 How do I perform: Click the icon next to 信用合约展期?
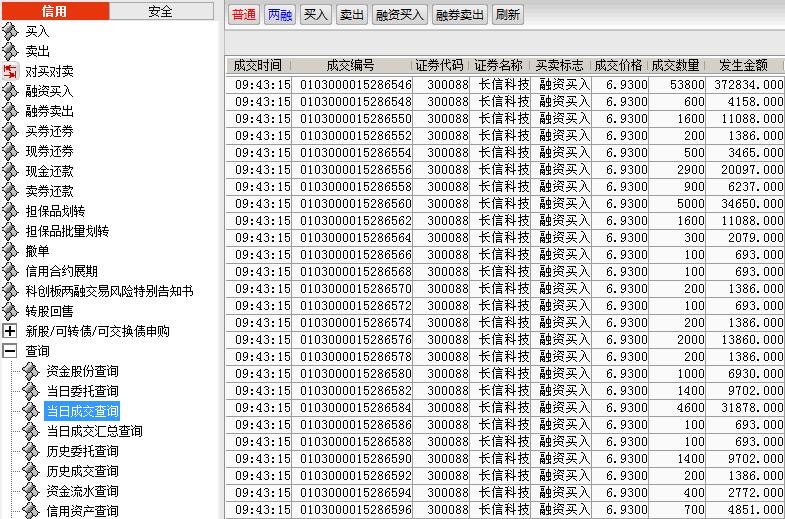tap(10, 271)
